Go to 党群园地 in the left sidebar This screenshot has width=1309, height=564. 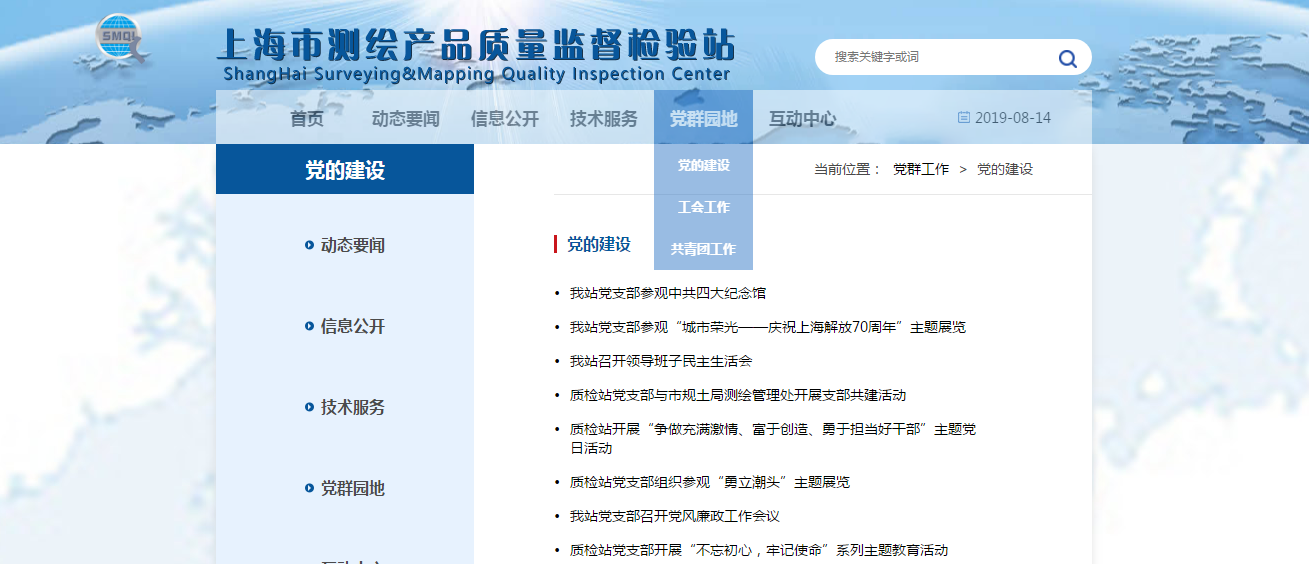click(x=352, y=489)
